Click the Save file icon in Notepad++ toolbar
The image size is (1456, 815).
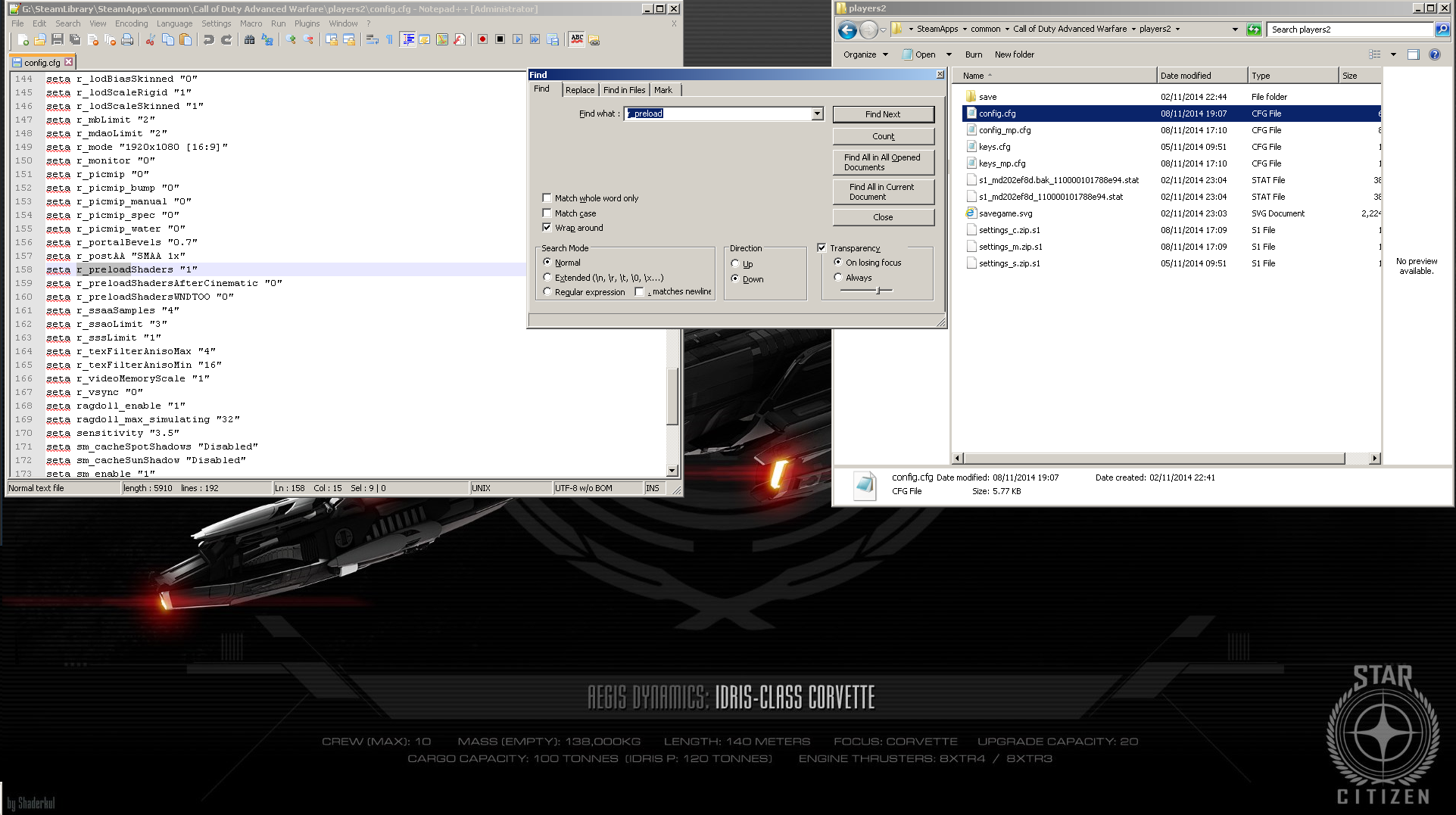click(58, 39)
